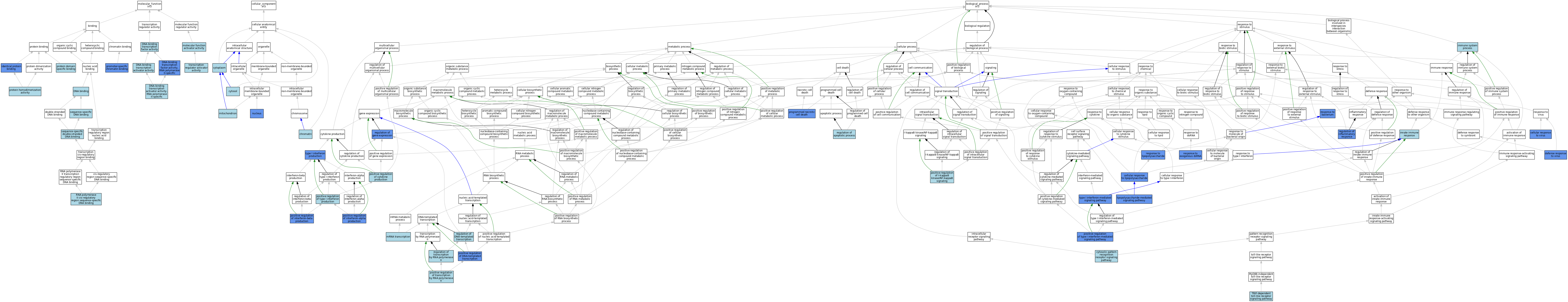Select the 'response to cytokine' node
This screenshot has height=302, width=1568.
click(x=1094, y=114)
